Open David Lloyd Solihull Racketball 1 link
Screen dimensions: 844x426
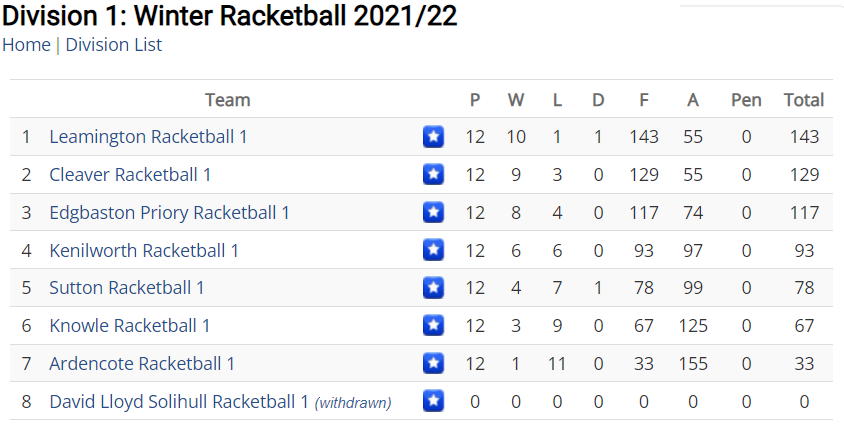point(179,402)
